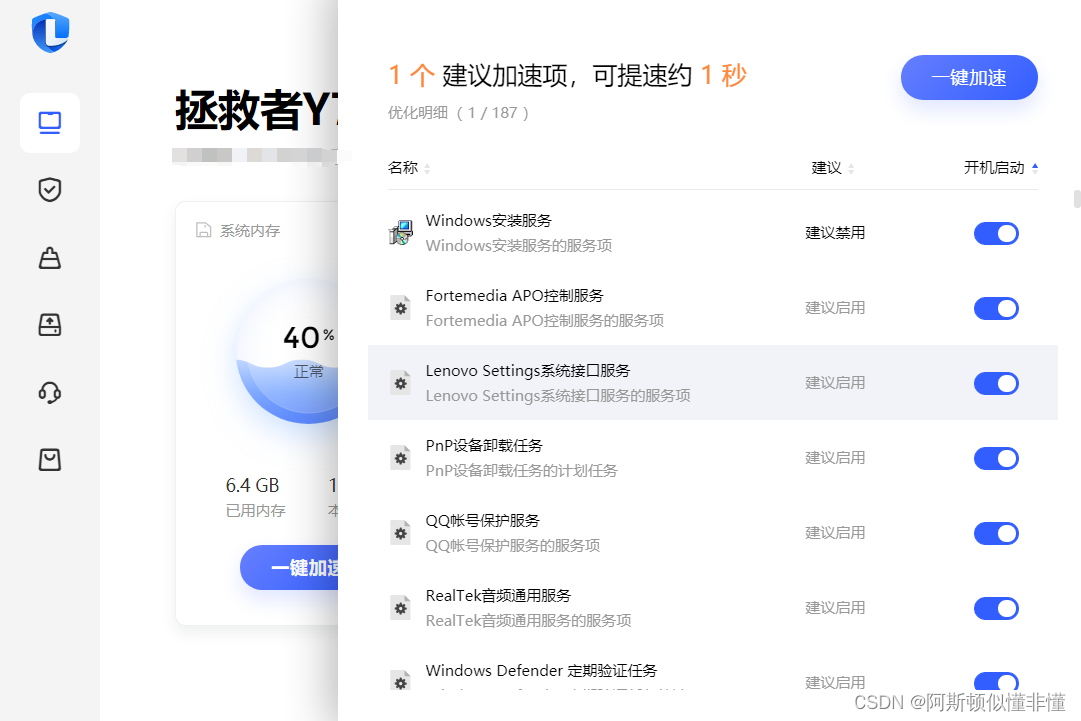The image size is (1081, 721).
Task: Turn off the QQ帐号保护服务 switch
Action: pyautogui.click(x=996, y=532)
